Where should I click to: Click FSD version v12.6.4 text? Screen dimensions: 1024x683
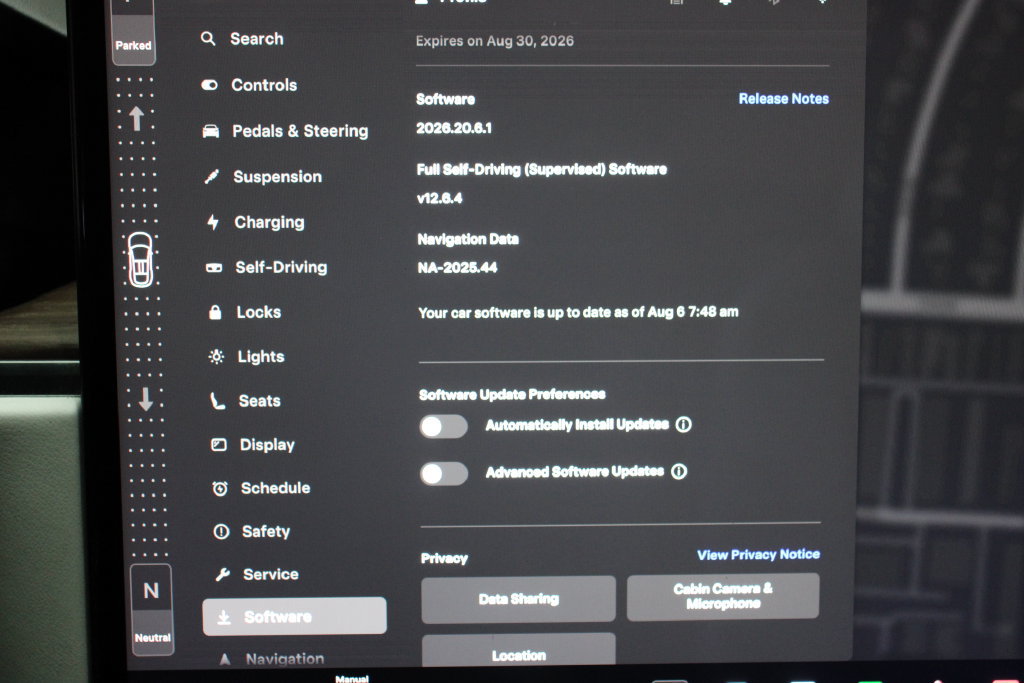(440, 199)
